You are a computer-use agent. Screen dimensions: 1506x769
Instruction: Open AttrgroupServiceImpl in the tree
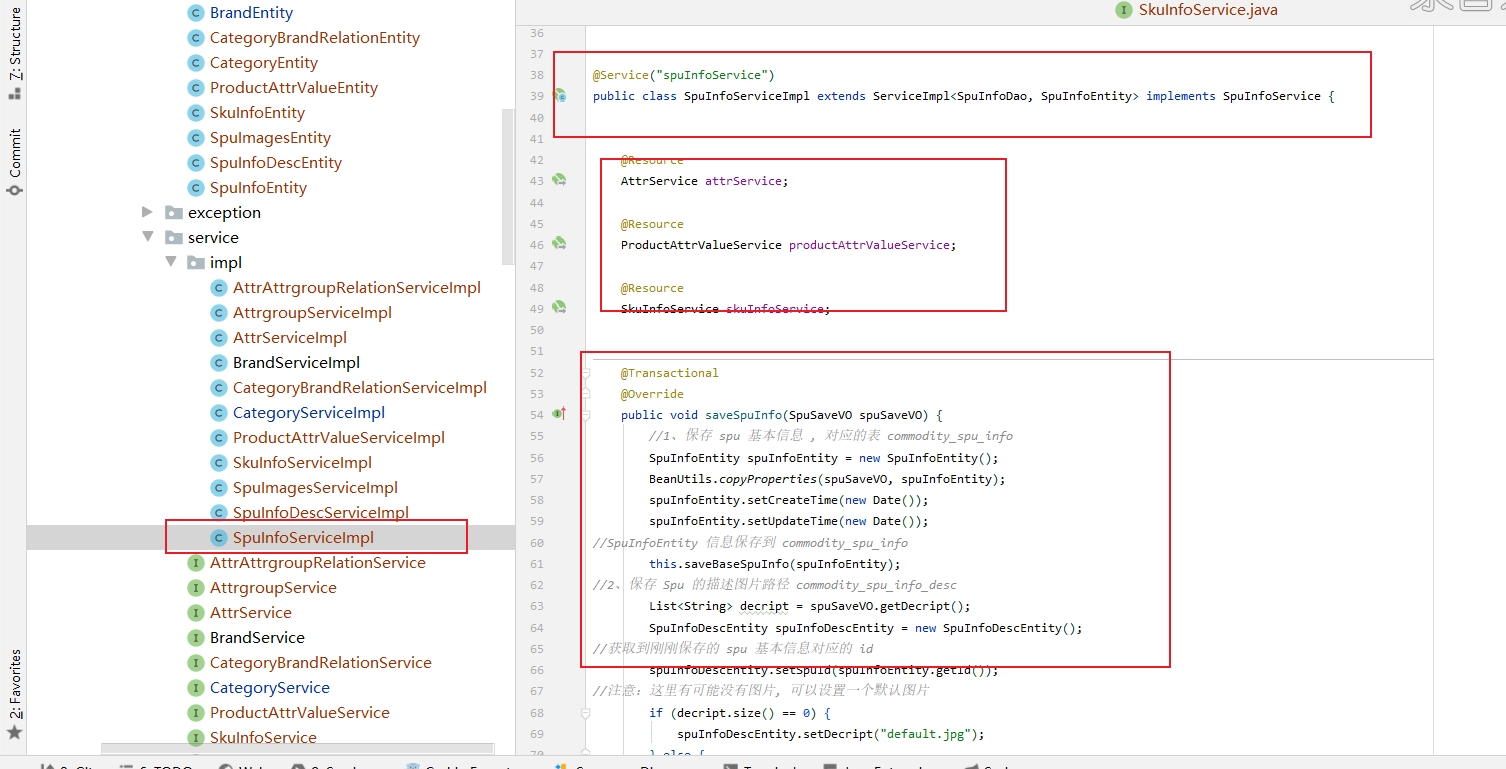tap(312, 313)
